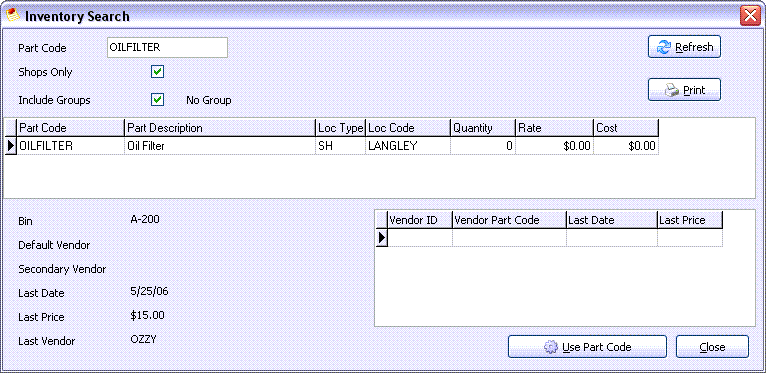Click the Oil Filter description cell
Screen dimensions: 766x373
click(x=220, y=145)
